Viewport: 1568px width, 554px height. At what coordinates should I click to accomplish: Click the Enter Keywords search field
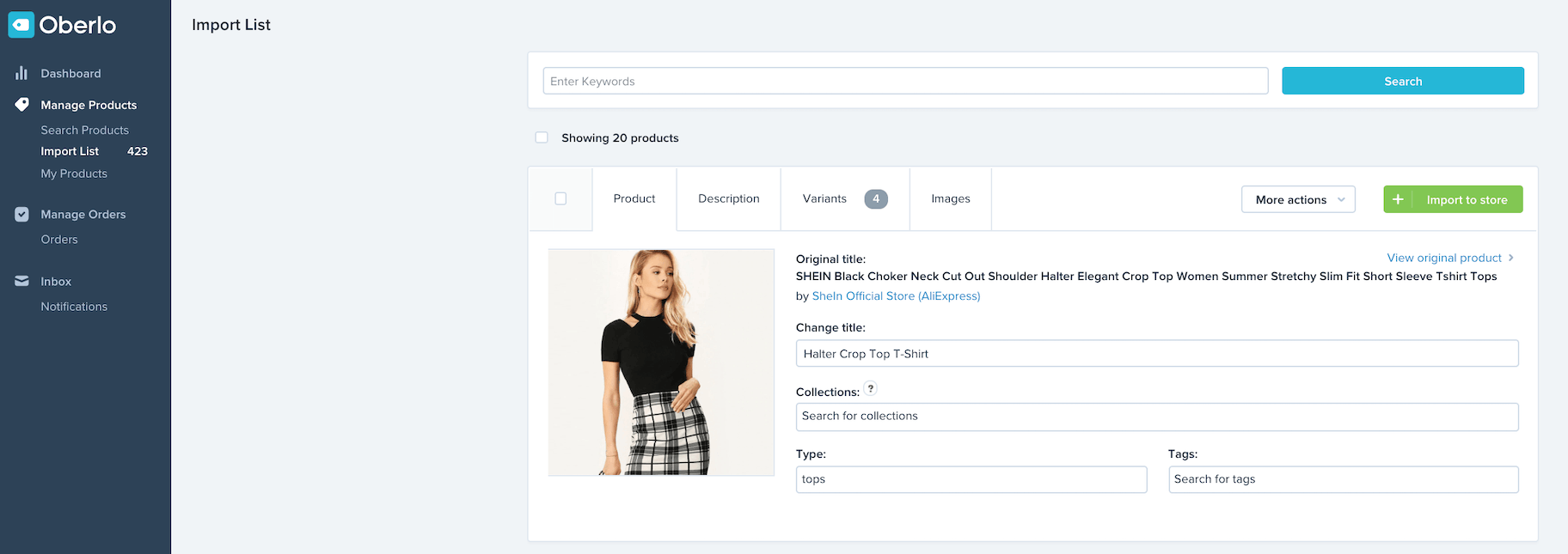[x=904, y=81]
